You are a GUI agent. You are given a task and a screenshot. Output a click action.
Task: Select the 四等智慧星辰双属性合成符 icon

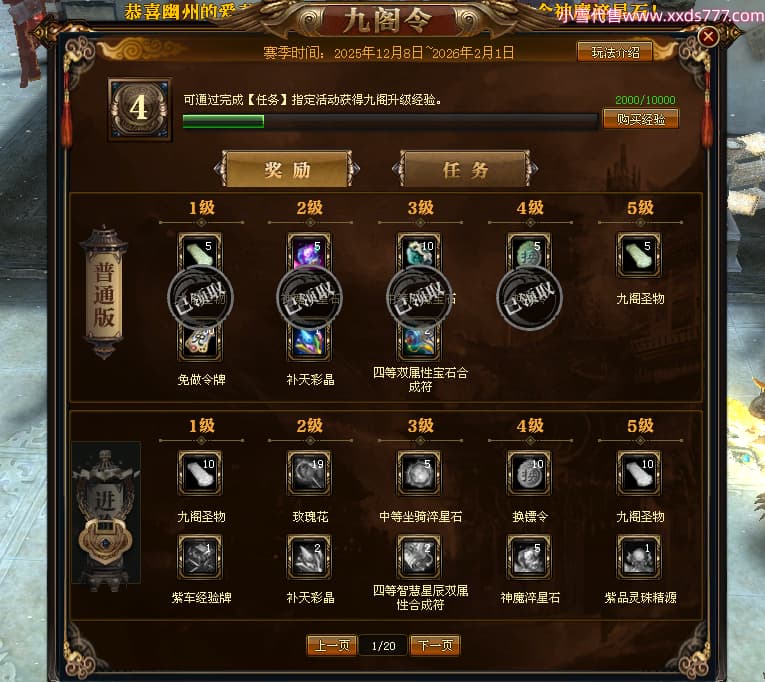click(x=420, y=557)
